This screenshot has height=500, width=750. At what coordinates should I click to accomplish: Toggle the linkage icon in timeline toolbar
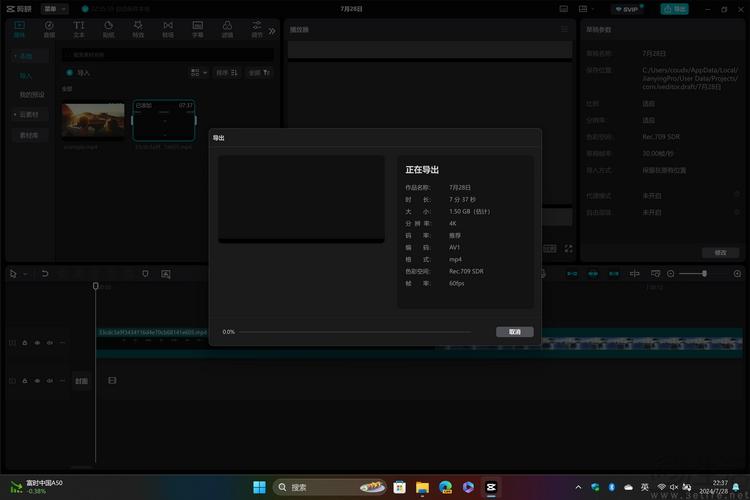(x=614, y=274)
